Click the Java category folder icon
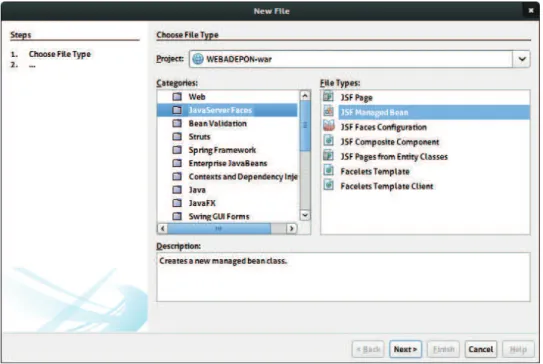The width and height of the screenshot is (543, 364). (177, 190)
